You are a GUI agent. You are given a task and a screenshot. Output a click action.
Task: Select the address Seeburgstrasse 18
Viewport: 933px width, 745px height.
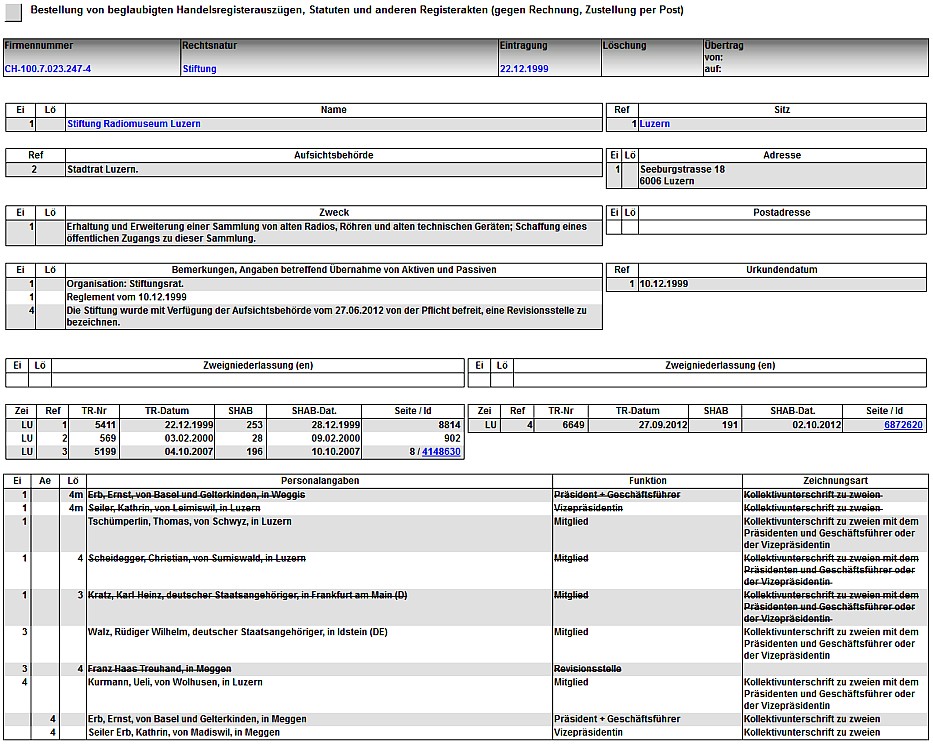[682, 170]
